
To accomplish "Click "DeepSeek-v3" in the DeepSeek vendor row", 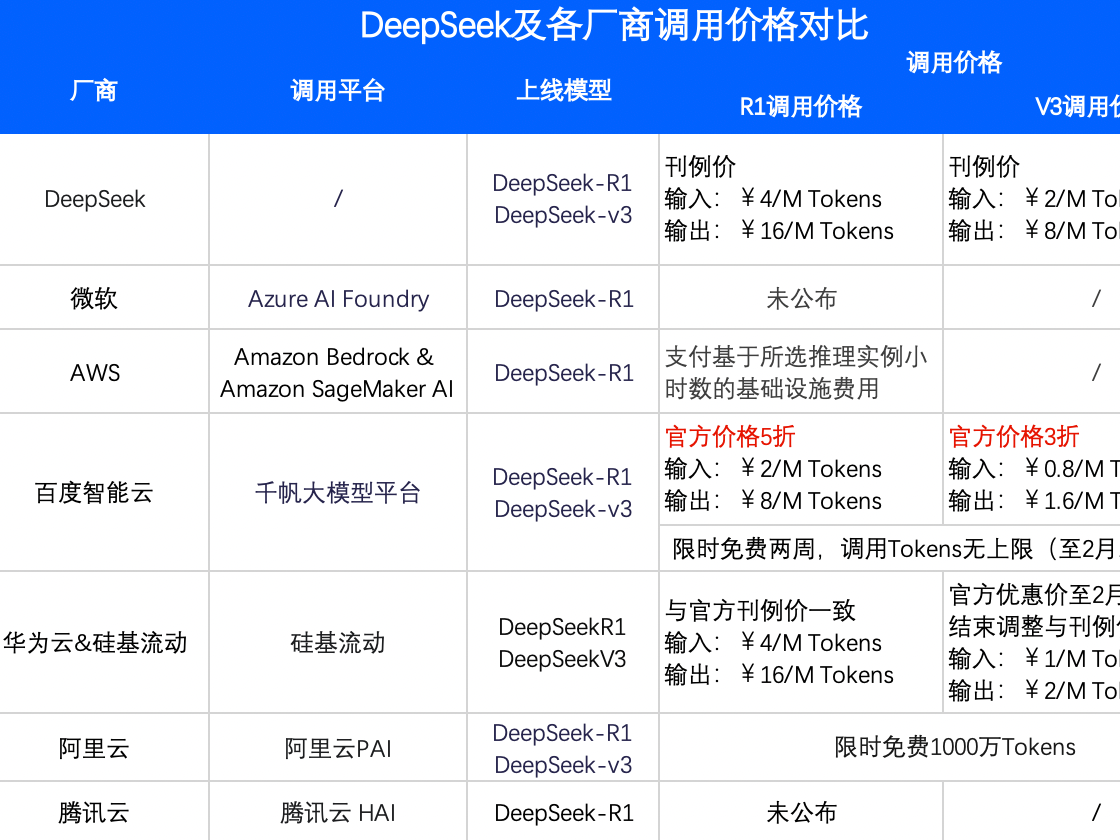I will (563, 215).
